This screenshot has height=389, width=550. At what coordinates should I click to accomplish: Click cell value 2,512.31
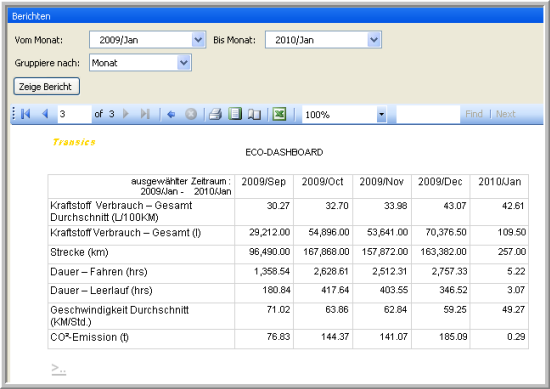pos(390,271)
